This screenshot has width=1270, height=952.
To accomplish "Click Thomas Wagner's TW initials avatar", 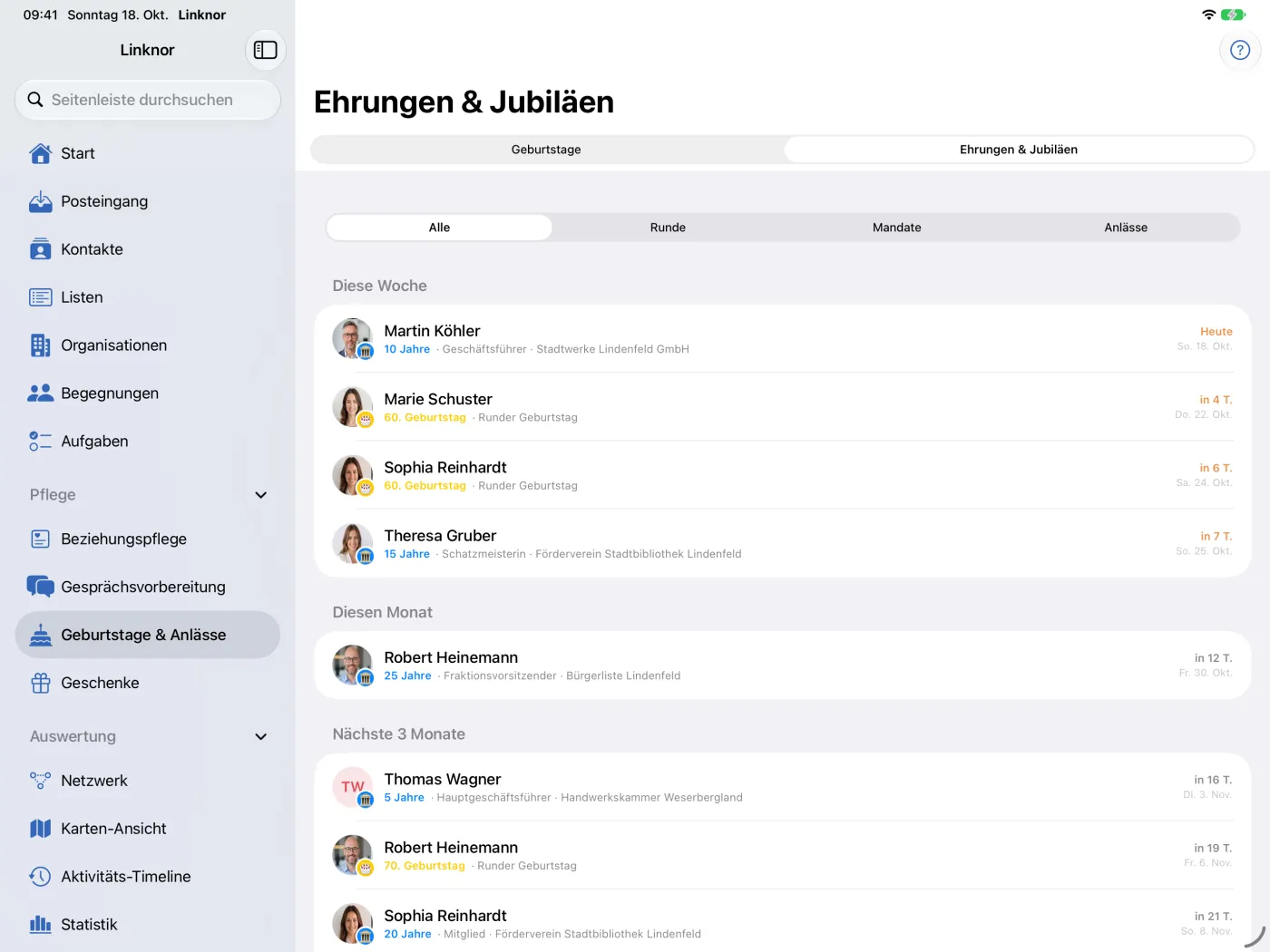I will tap(352, 787).
